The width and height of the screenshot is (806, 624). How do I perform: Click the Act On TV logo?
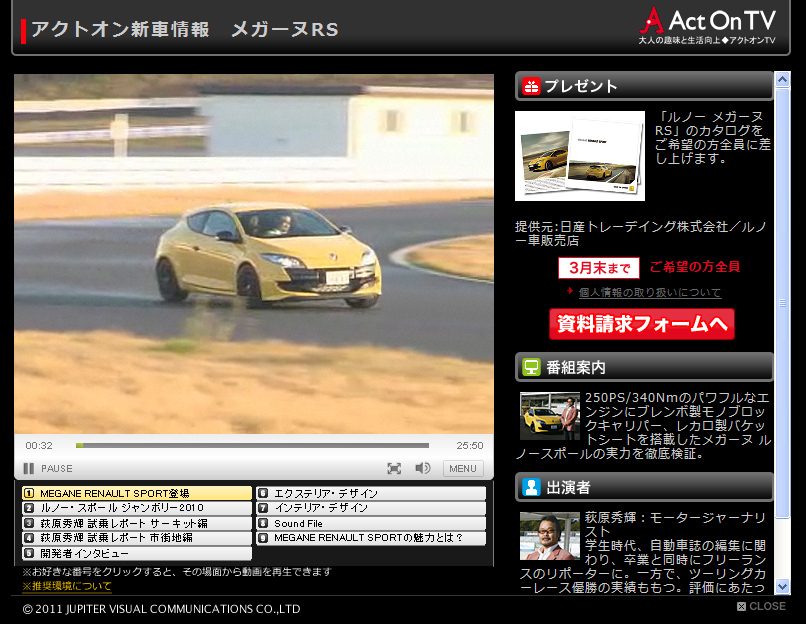coord(707,25)
